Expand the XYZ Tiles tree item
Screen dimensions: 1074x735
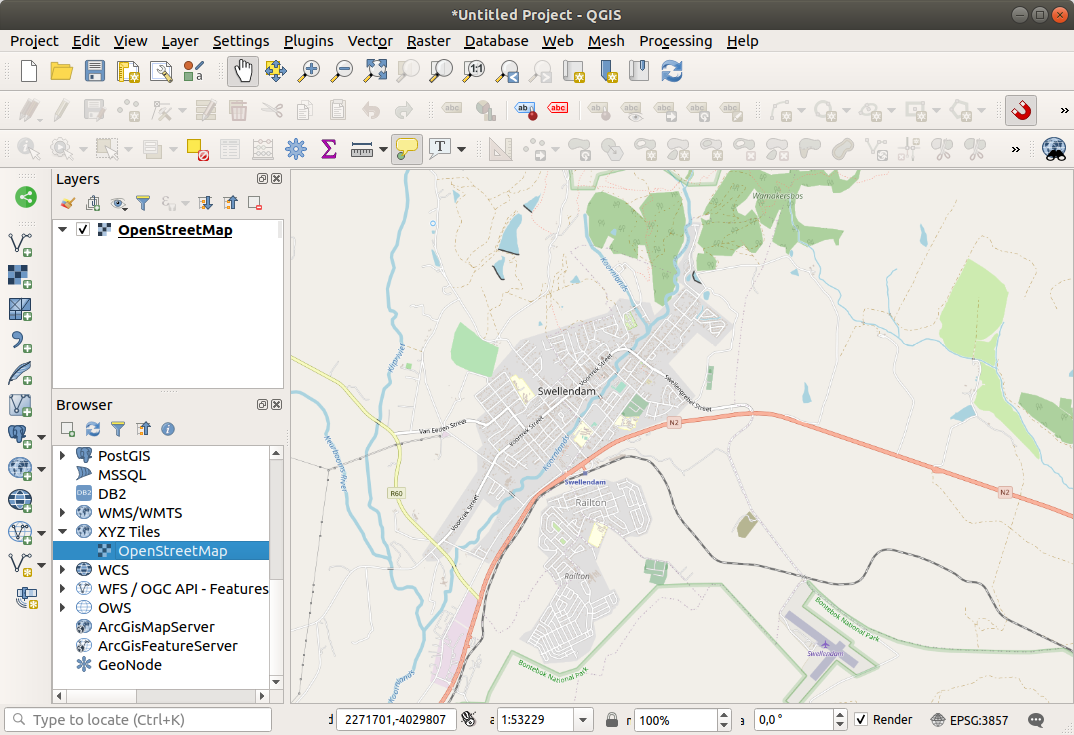click(62, 531)
